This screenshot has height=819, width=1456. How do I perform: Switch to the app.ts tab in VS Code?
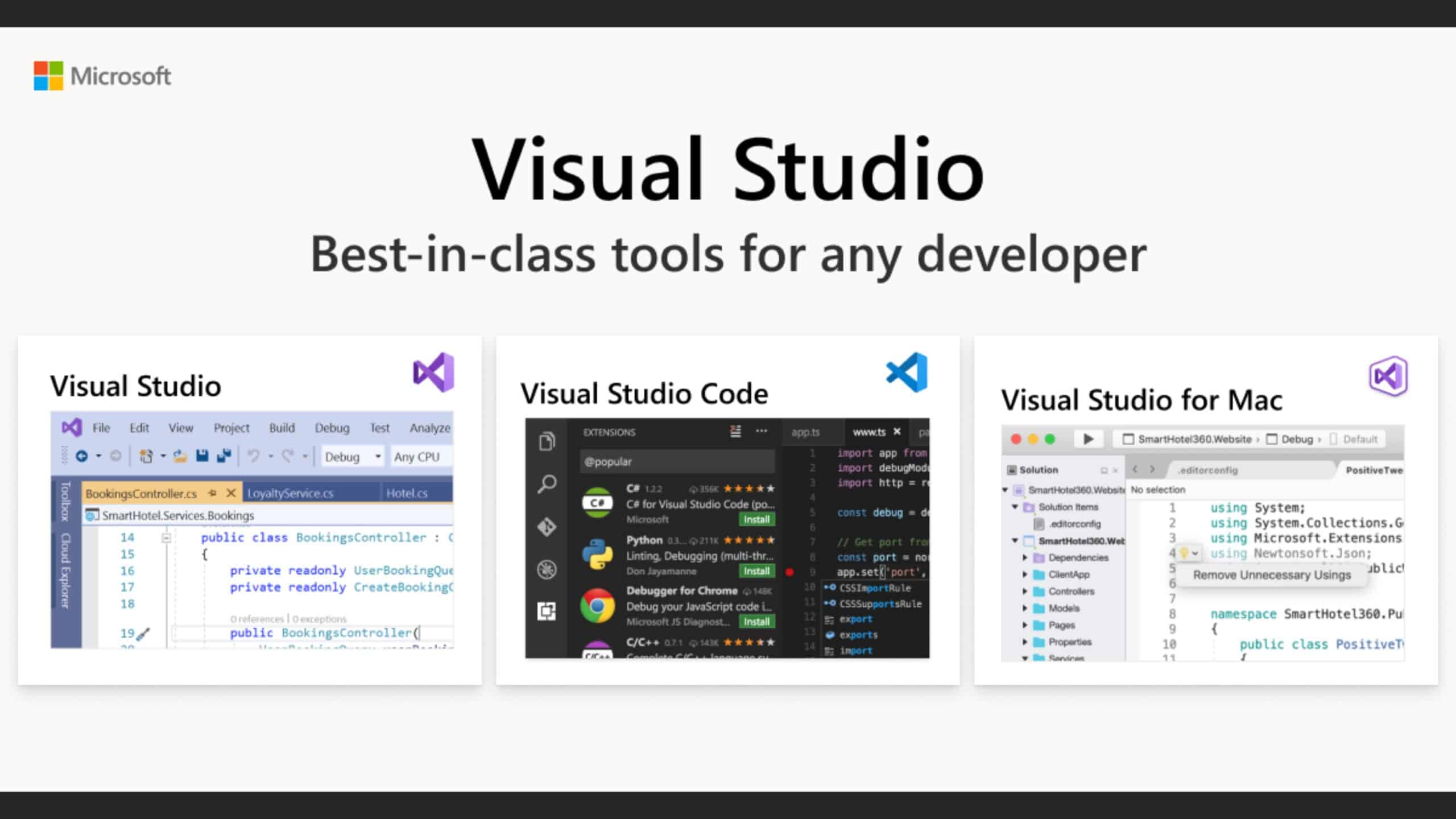coord(805,432)
